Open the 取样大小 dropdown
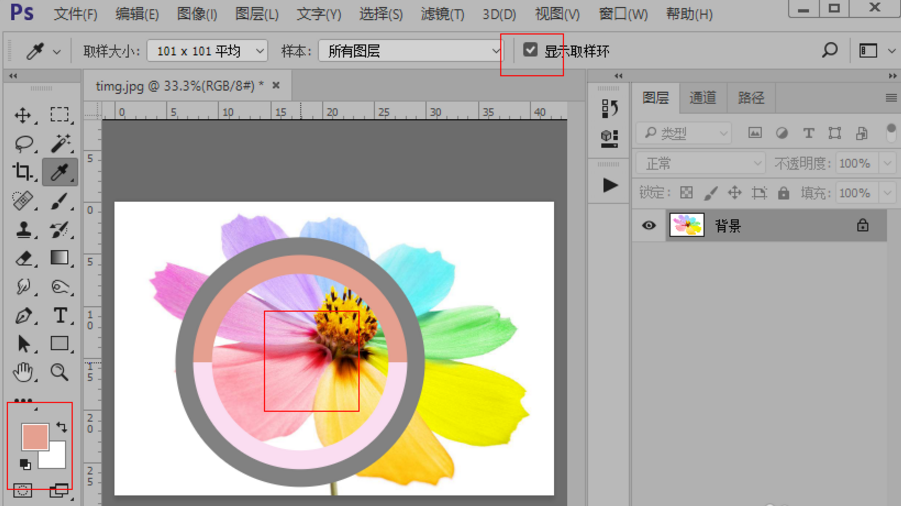This screenshot has height=506, width=901. coord(207,51)
